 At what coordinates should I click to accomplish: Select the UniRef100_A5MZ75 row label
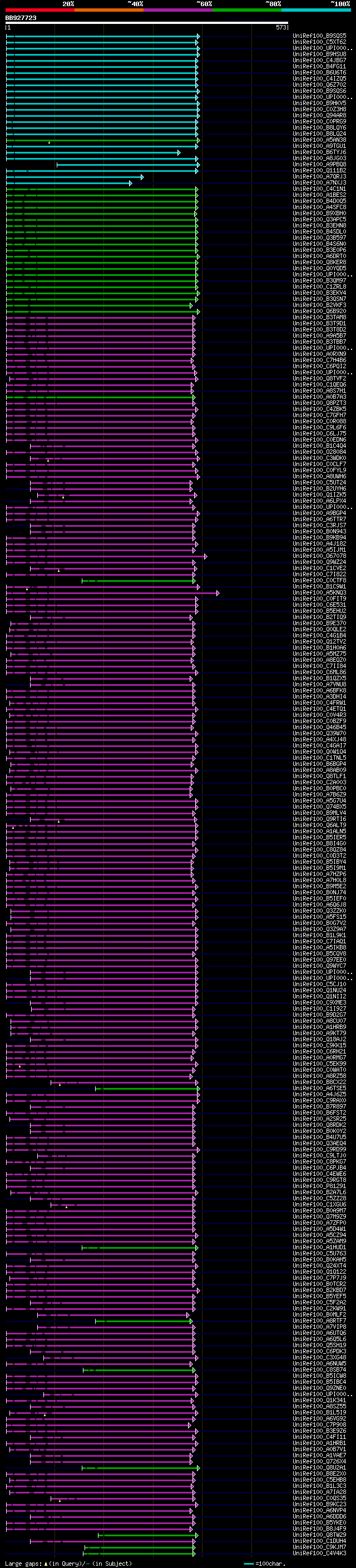pyautogui.click(x=319, y=654)
